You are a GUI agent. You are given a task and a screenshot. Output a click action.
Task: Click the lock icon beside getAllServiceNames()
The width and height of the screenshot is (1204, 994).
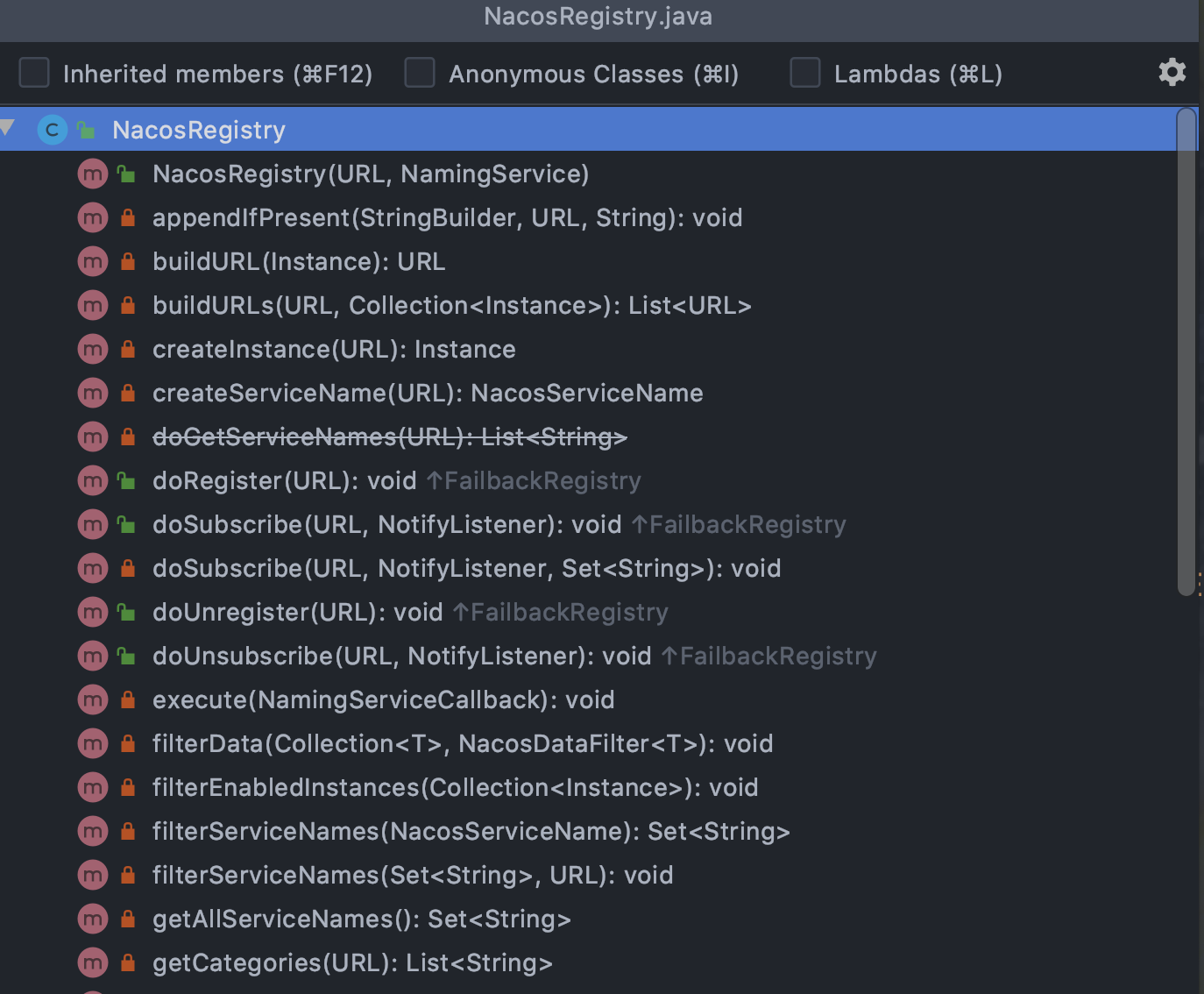(128, 919)
